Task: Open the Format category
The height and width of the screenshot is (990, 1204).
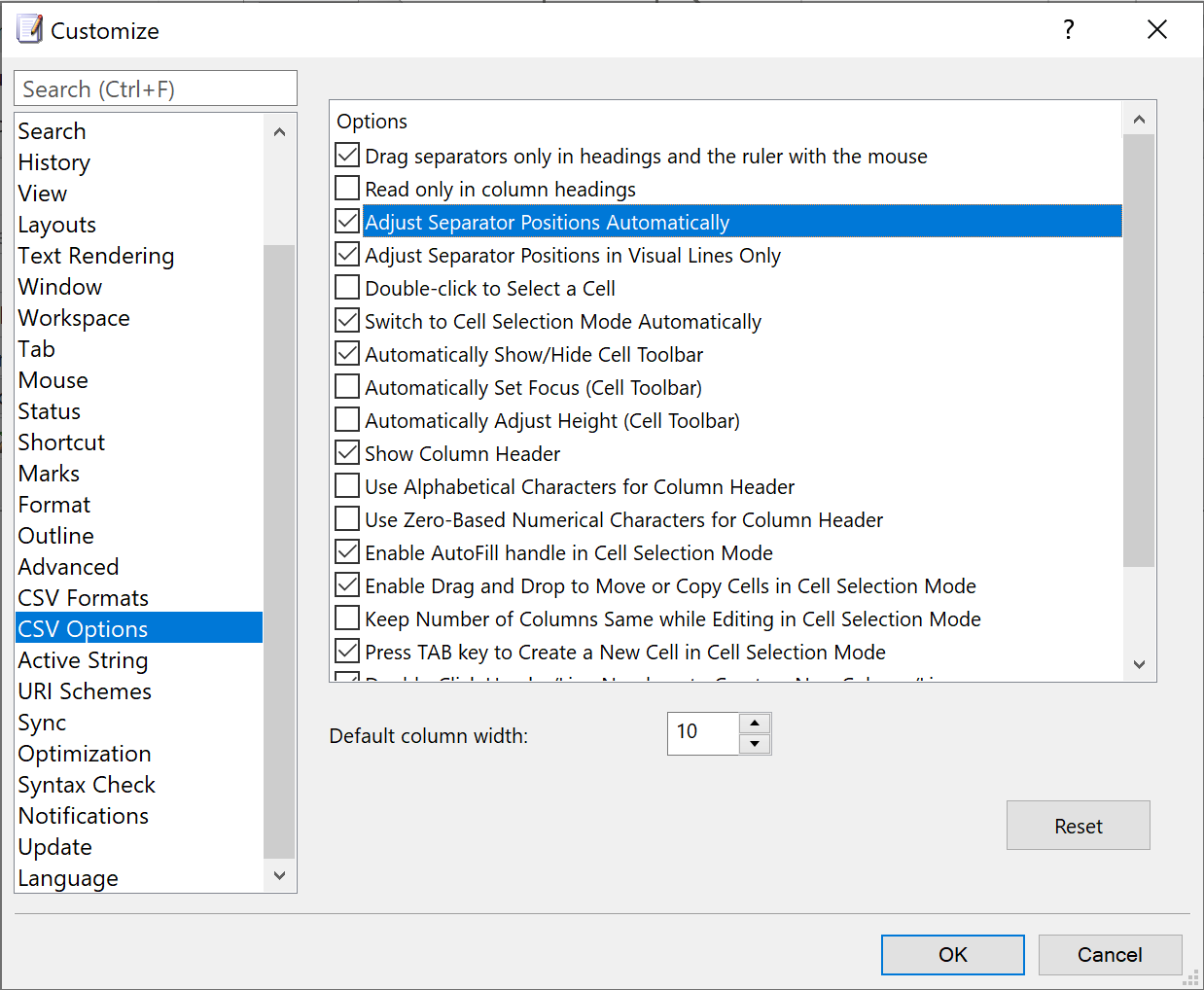Action: click(x=139, y=504)
